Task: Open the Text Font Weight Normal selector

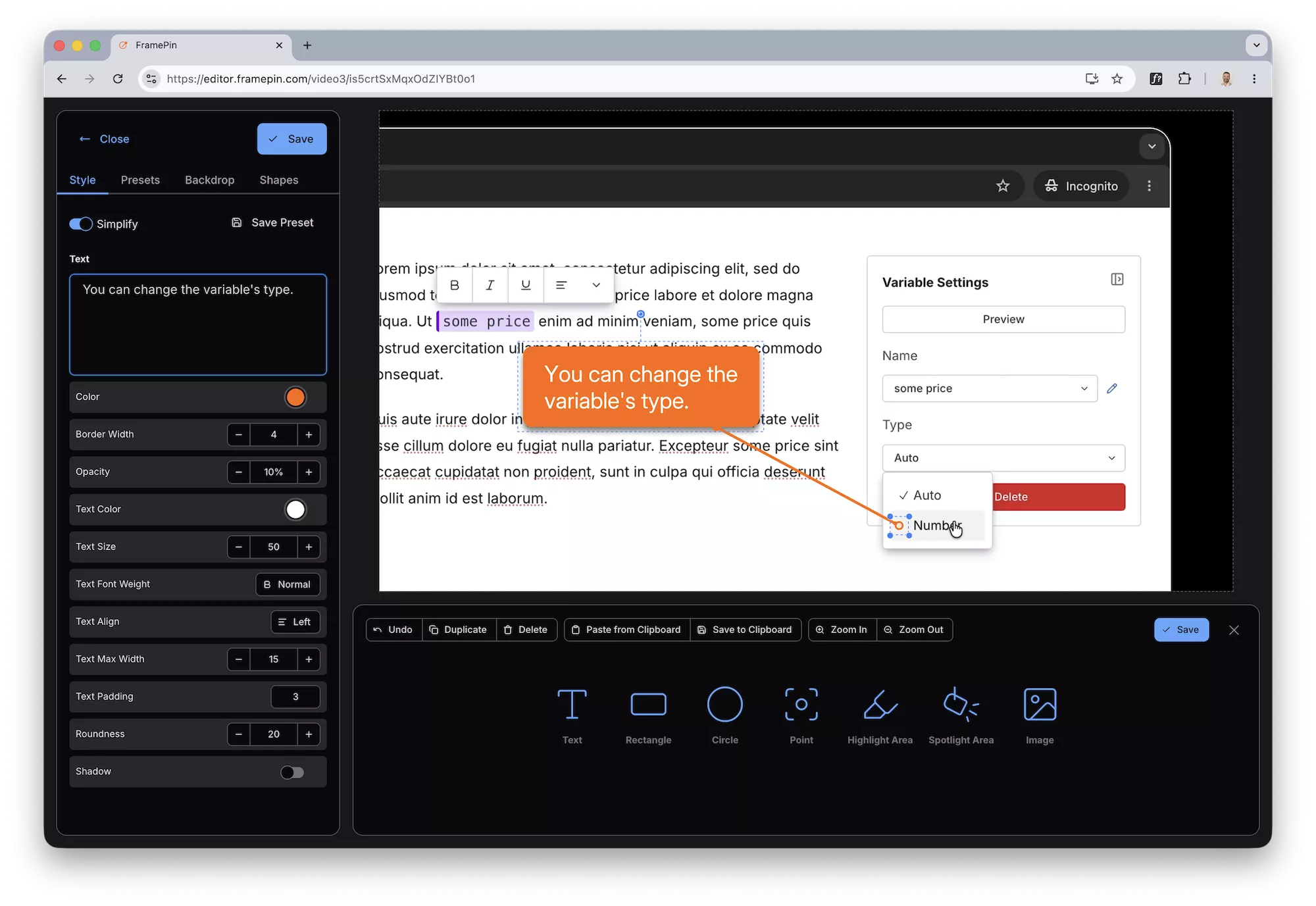Action: pos(288,584)
